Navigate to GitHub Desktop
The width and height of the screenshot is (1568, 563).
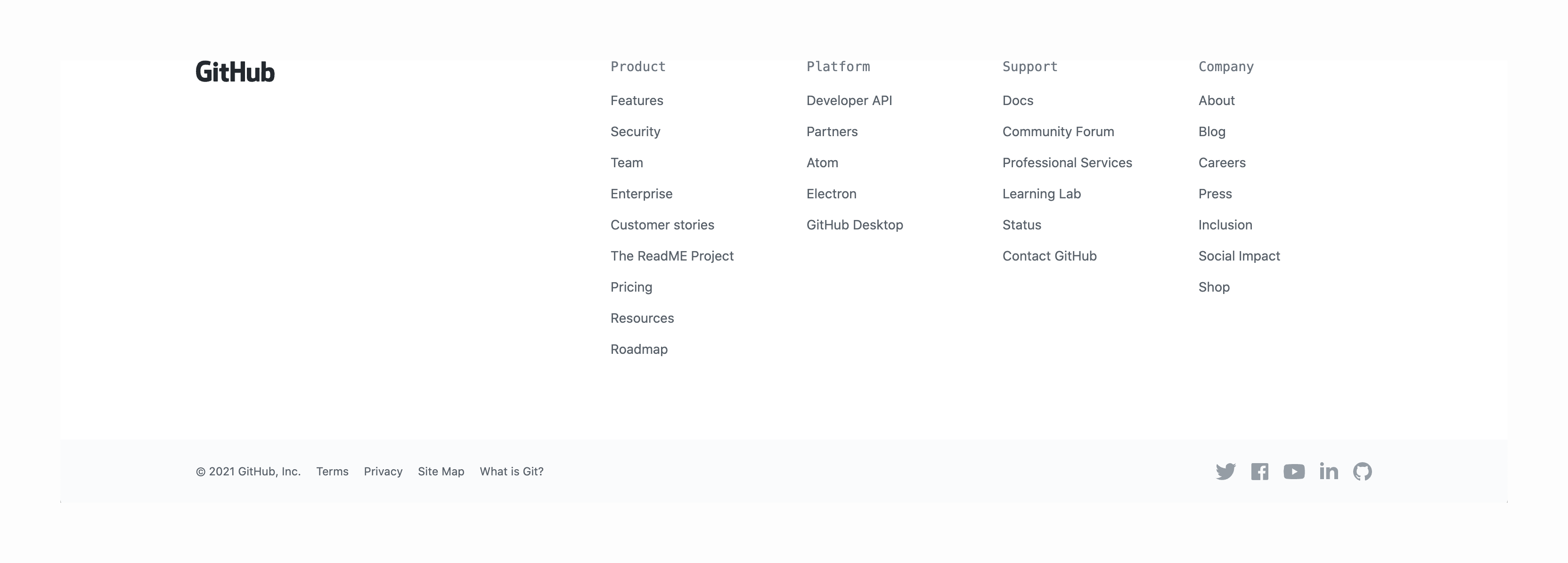point(855,225)
